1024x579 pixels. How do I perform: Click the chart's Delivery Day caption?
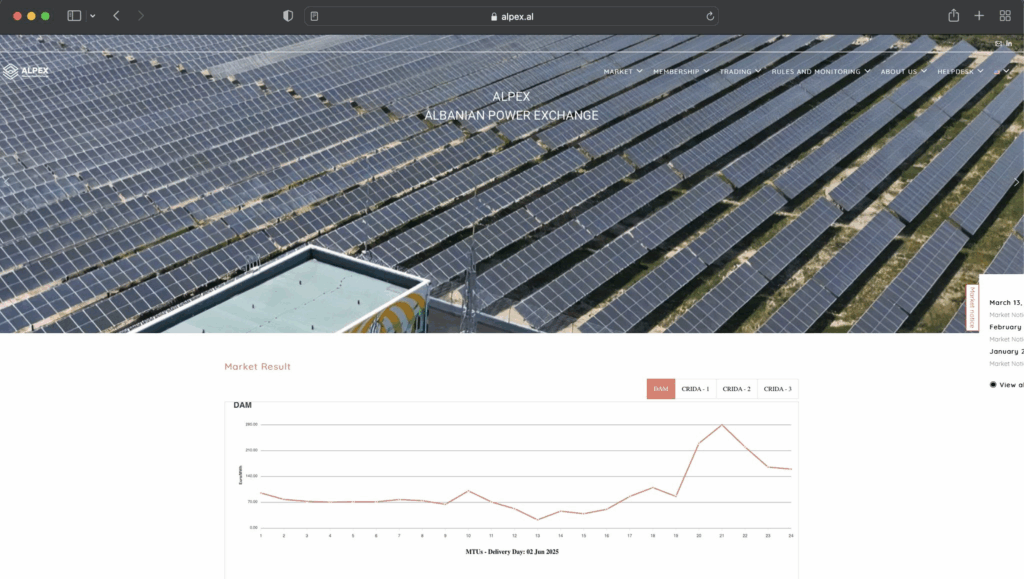pos(512,552)
